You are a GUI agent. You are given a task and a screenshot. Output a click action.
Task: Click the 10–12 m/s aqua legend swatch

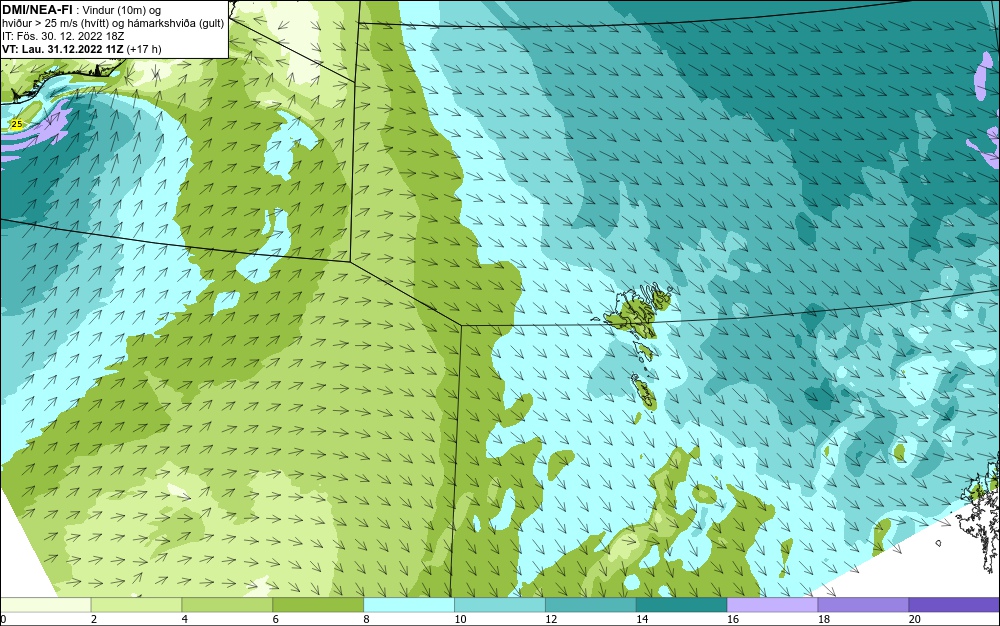[x=500, y=604]
